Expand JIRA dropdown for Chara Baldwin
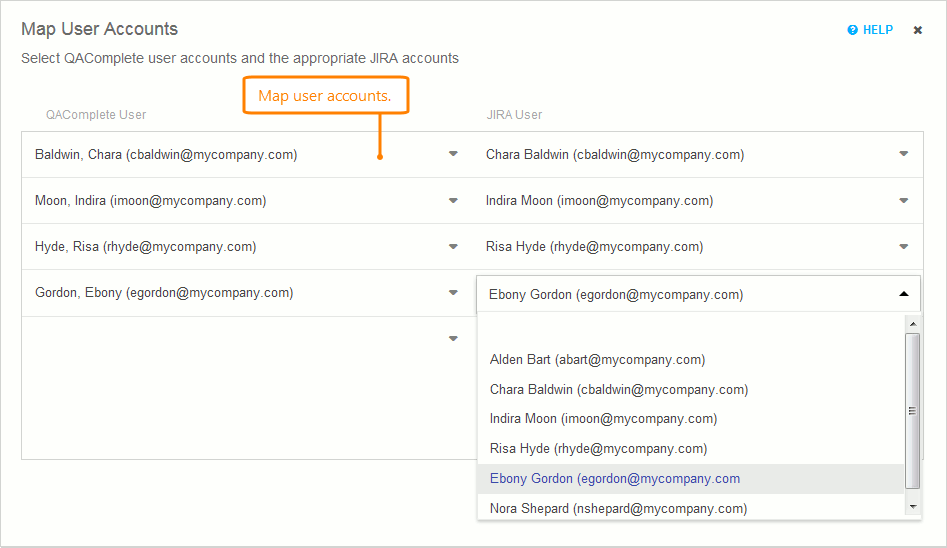This screenshot has width=947, height=548. pos(903,154)
